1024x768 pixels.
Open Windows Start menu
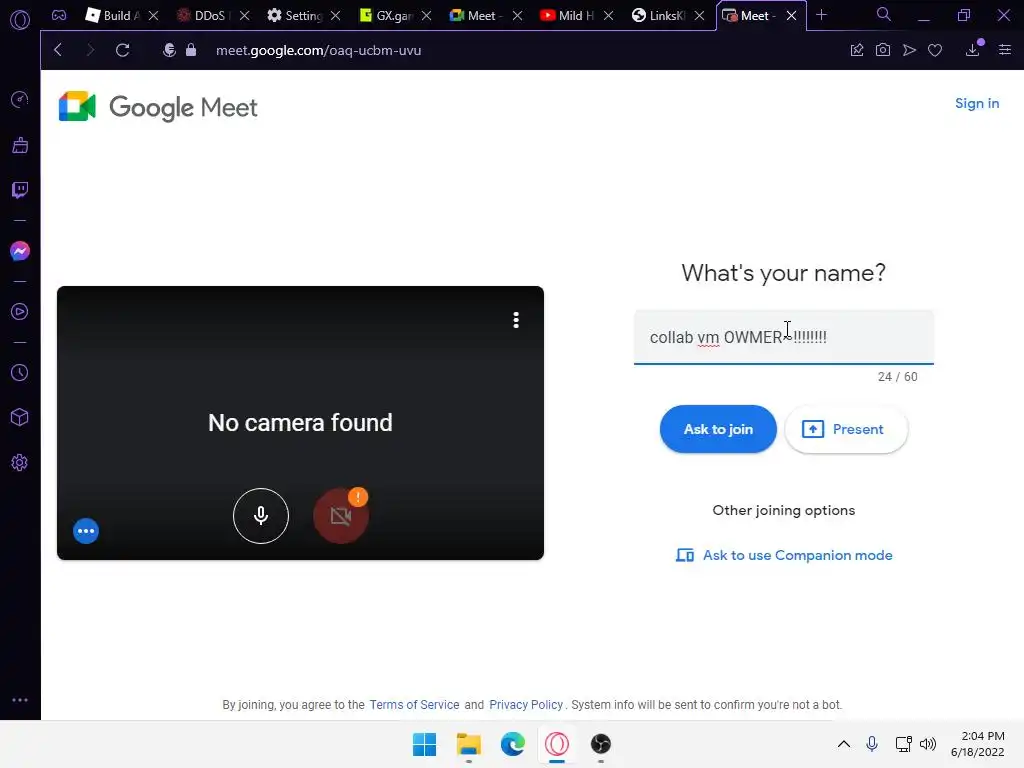[424, 744]
